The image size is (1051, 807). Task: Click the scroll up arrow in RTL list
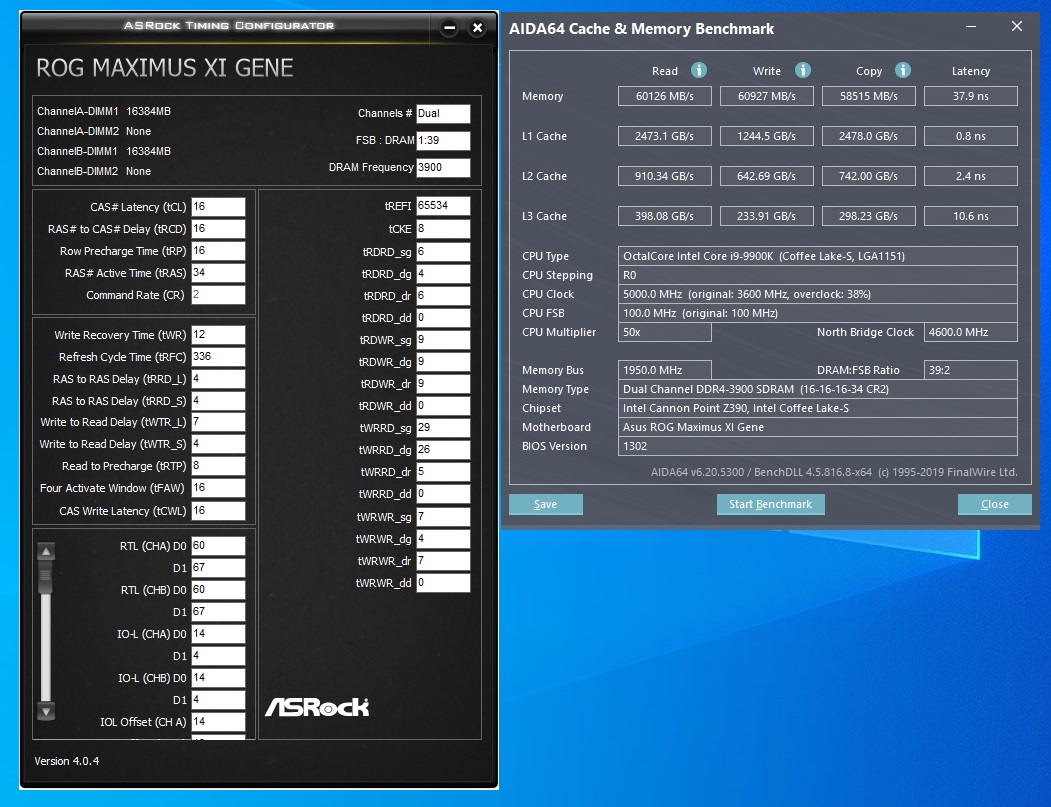click(x=46, y=552)
